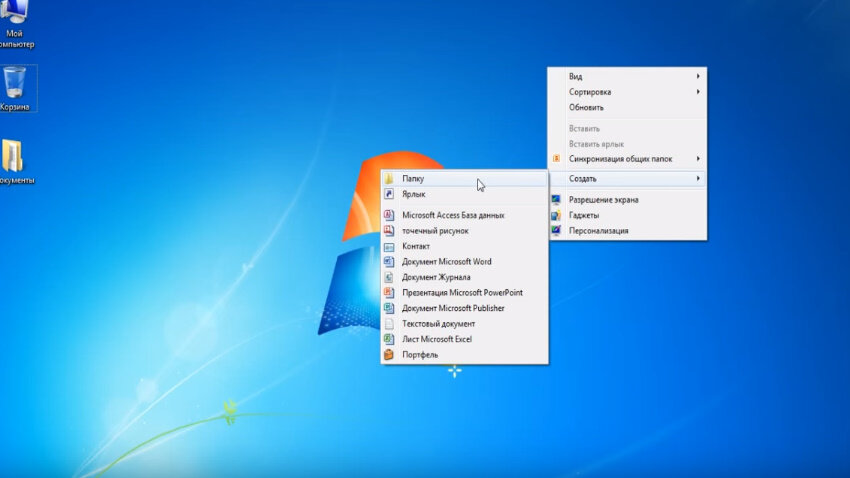Image resolution: width=850 pixels, height=478 pixels.
Task: Select Создать in the context menu
Action: coord(627,178)
